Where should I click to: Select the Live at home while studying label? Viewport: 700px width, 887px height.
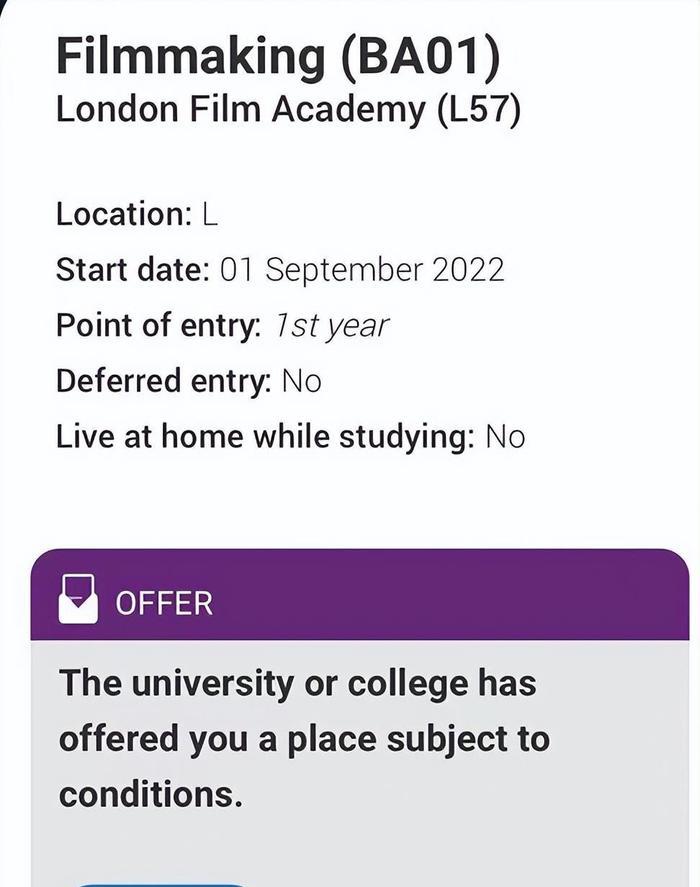(x=265, y=437)
